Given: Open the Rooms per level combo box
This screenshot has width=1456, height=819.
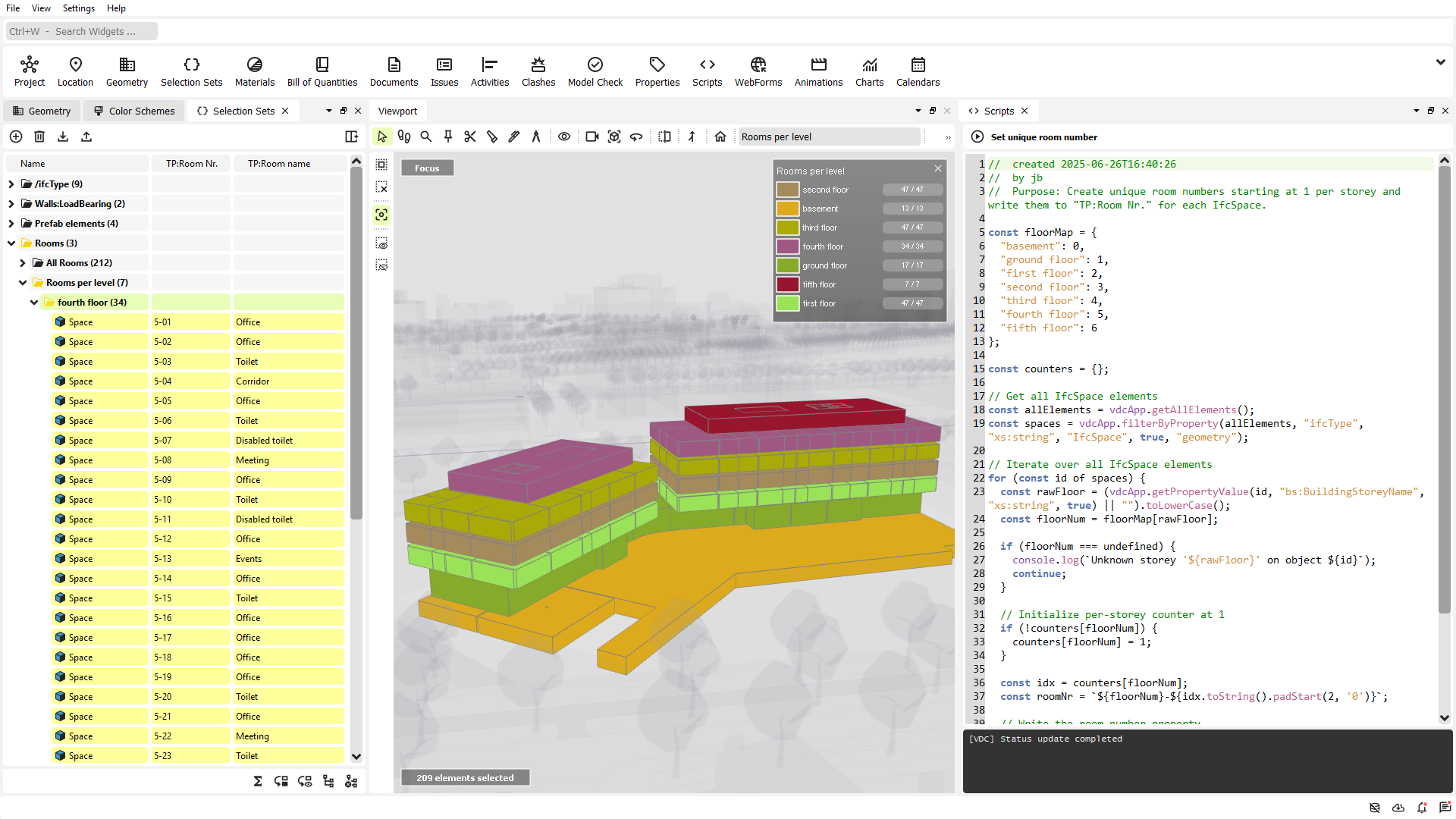Looking at the screenshot, I should [x=828, y=136].
